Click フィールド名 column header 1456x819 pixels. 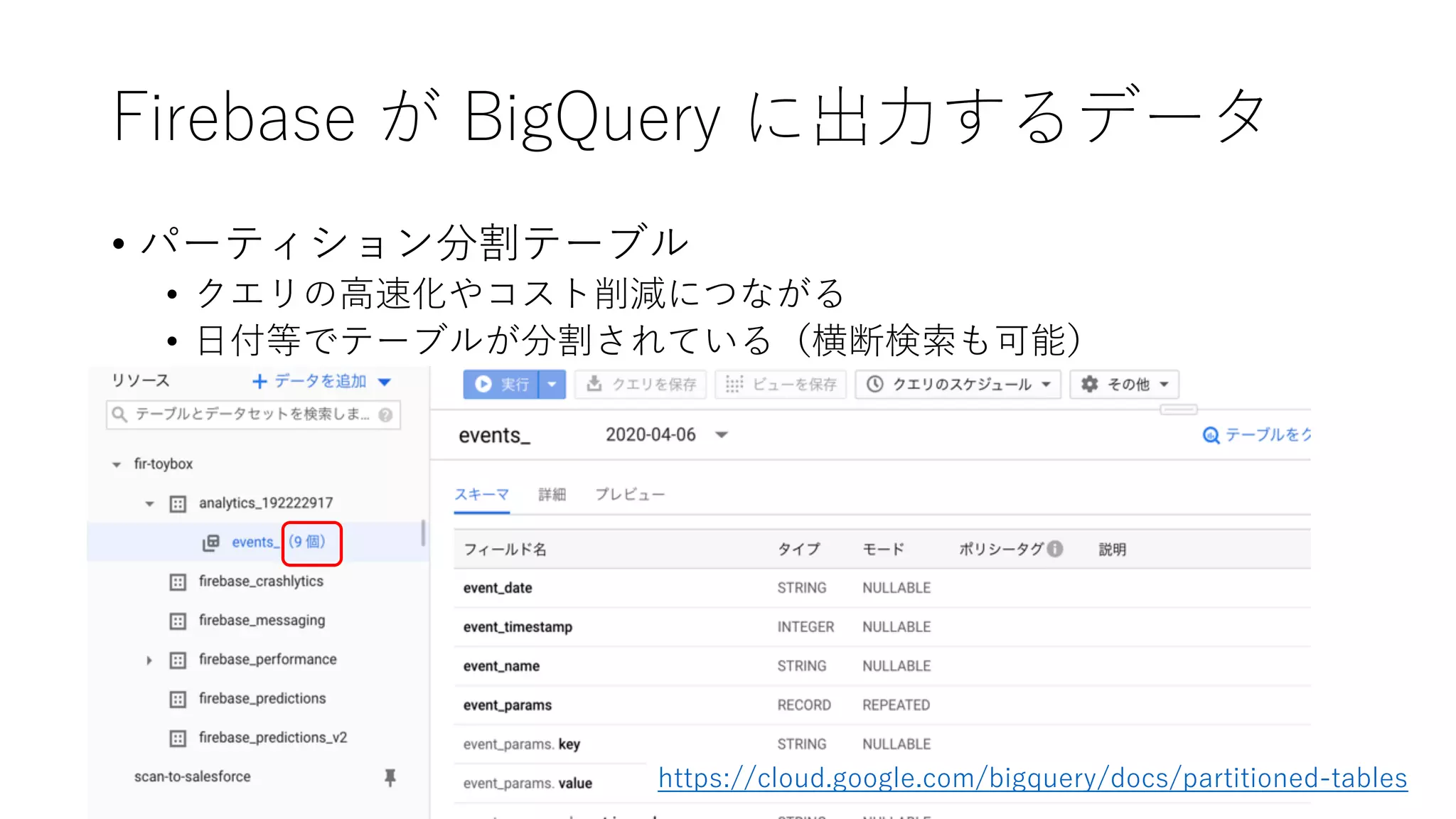tap(505, 550)
